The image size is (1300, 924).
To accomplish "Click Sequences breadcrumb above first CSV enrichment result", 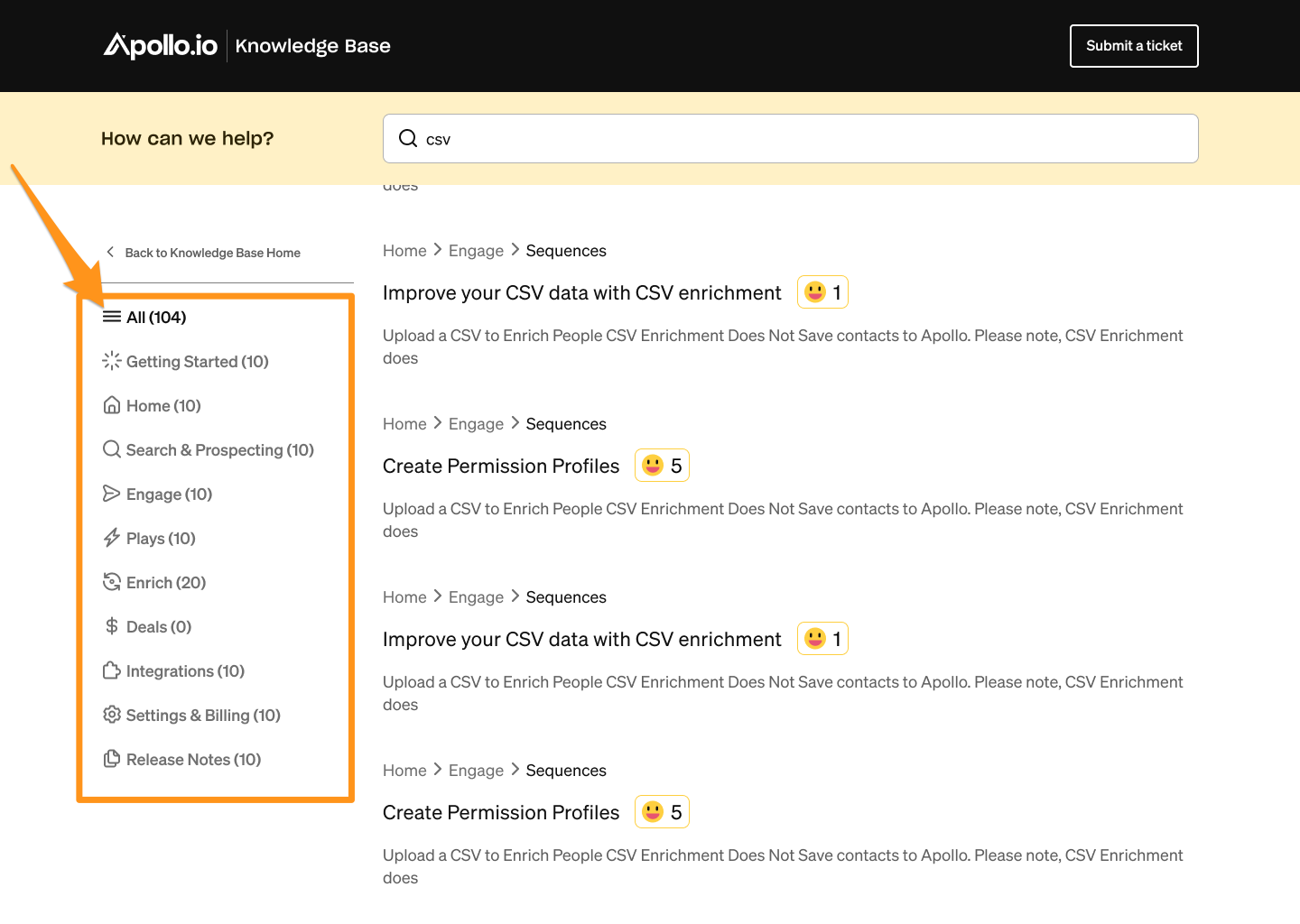I will (x=566, y=251).
